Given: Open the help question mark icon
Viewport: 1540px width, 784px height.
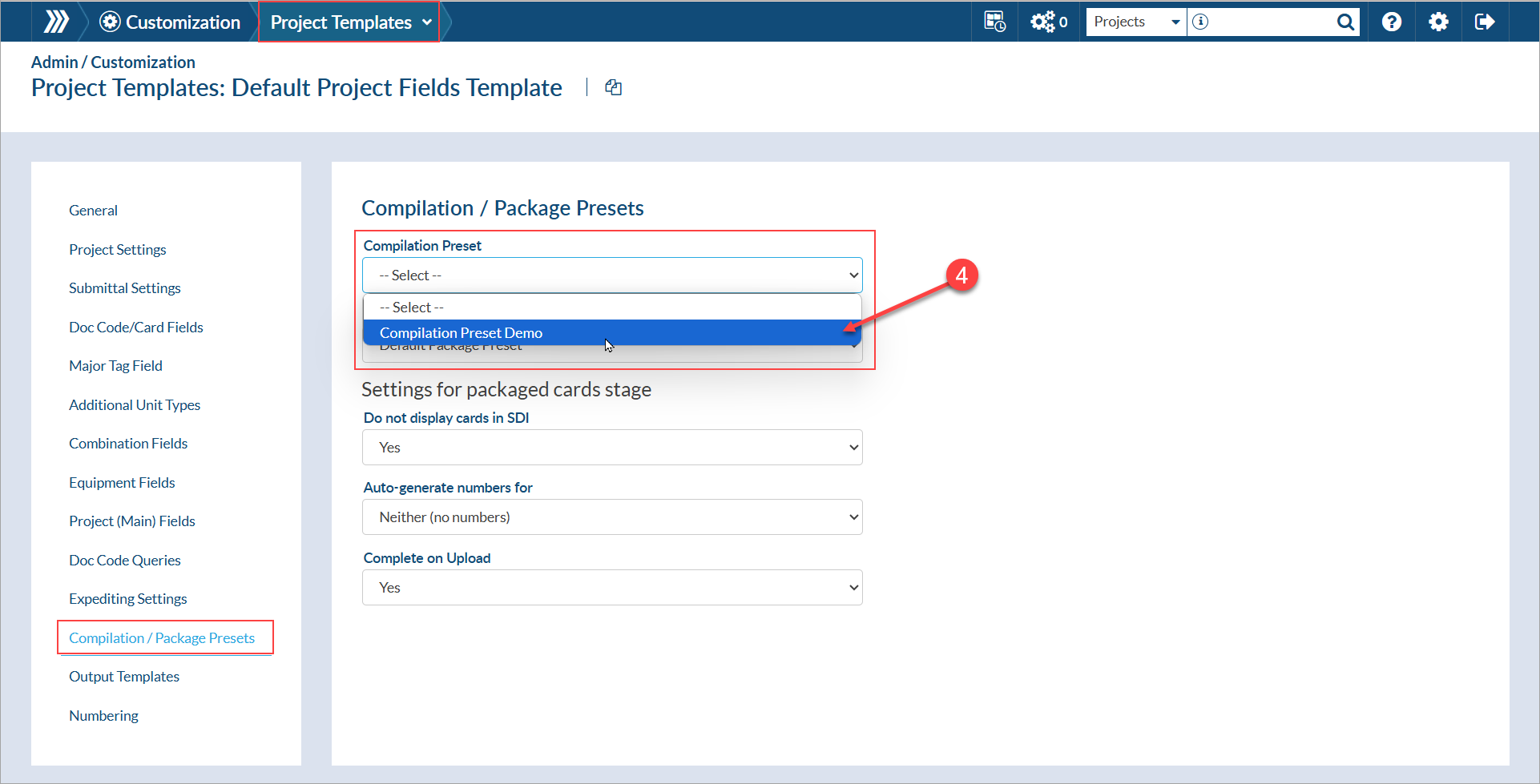Looking at the screenshot, I should [x=1392, y=22].
